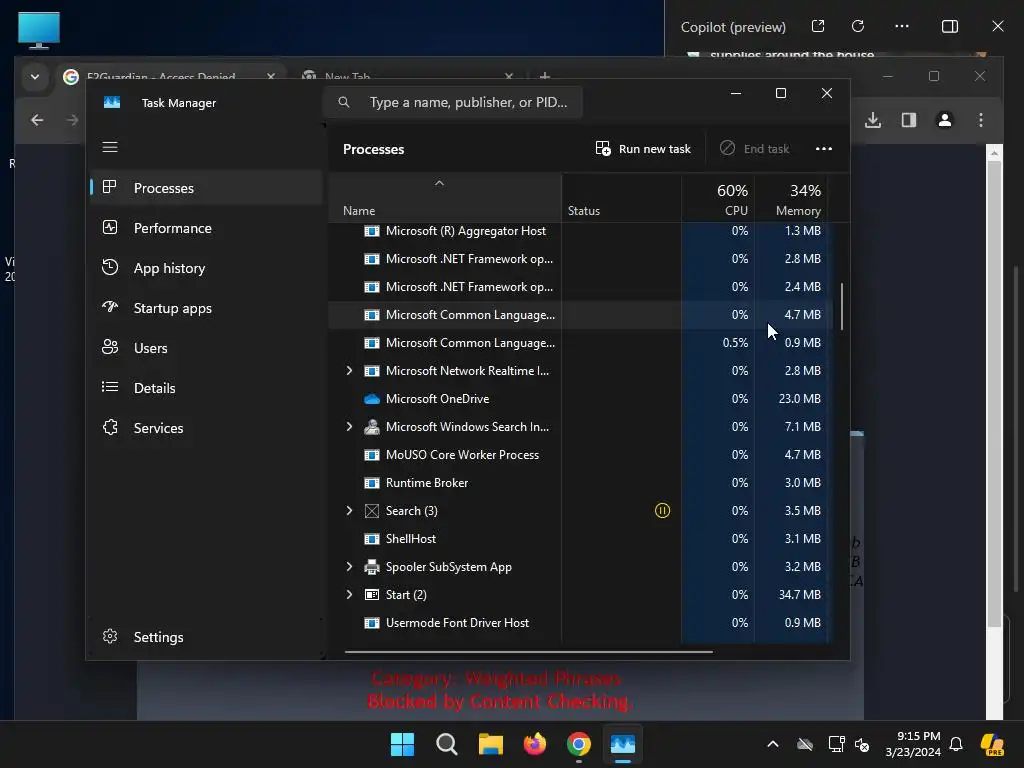Expand the Start (2) process group
The height and width of the screenshot is (768, 1024).
tap(349, 595)
